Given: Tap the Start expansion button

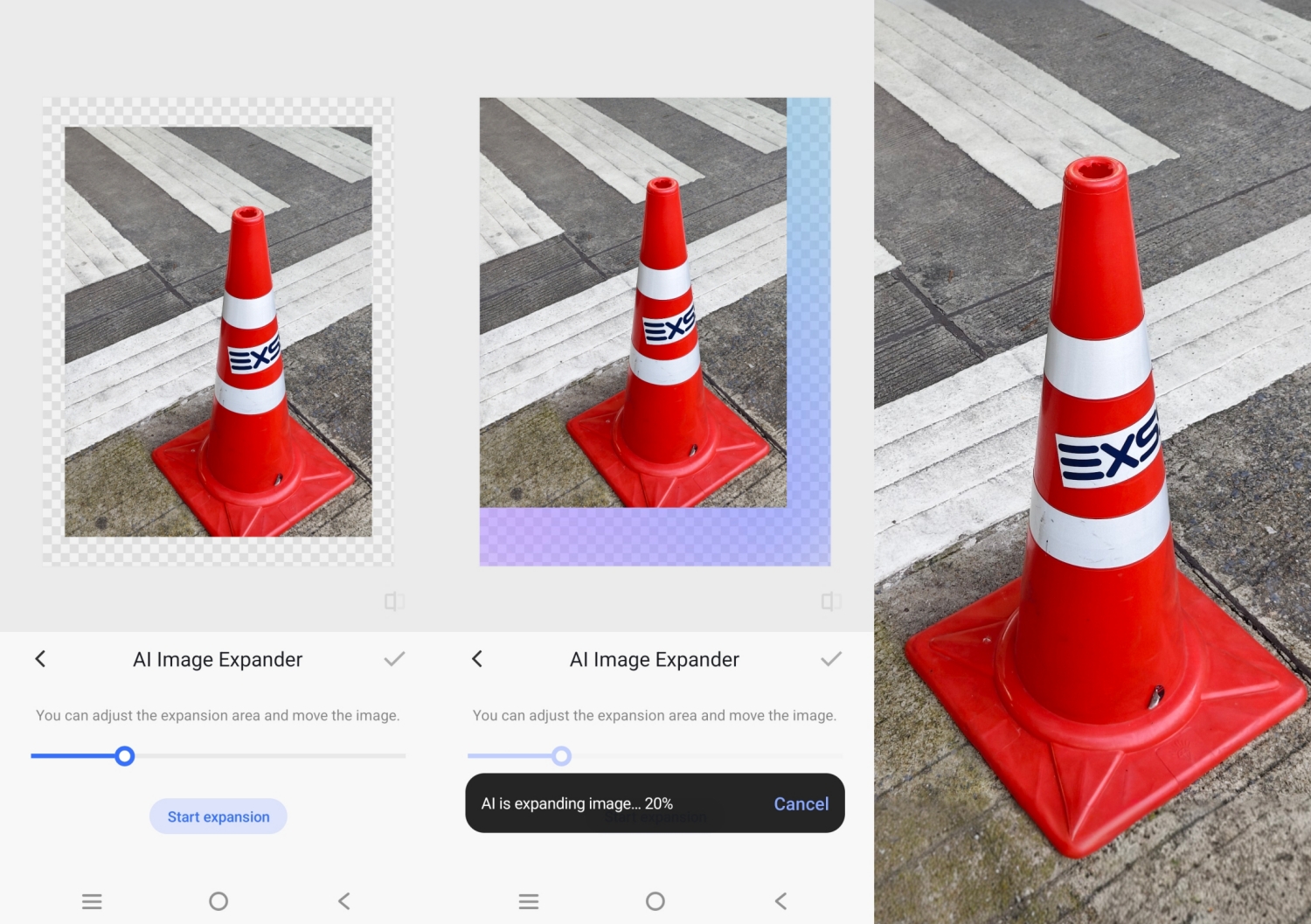Looking at the screenshot, I should 218,816.
